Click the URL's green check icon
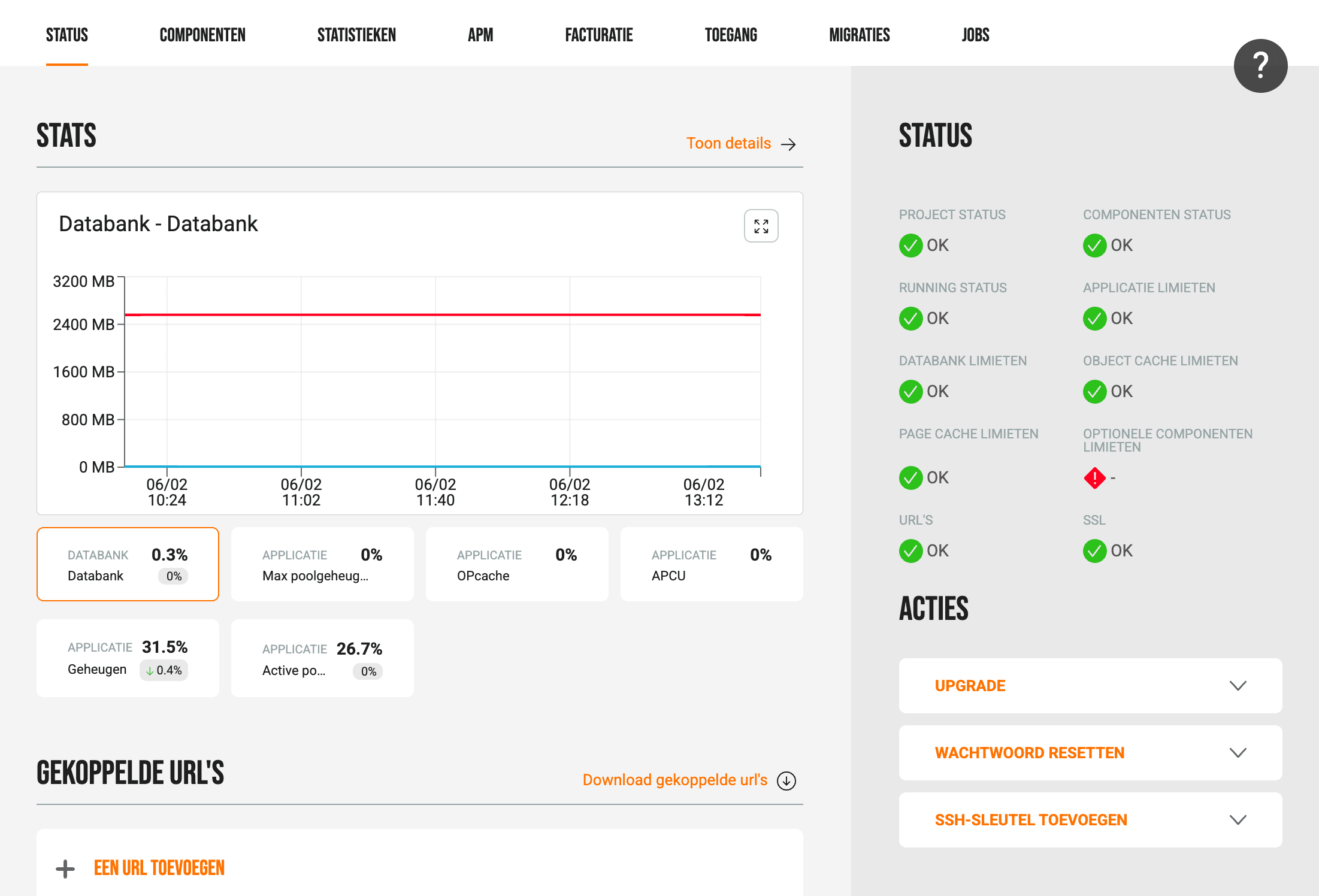 click(910, 551)
